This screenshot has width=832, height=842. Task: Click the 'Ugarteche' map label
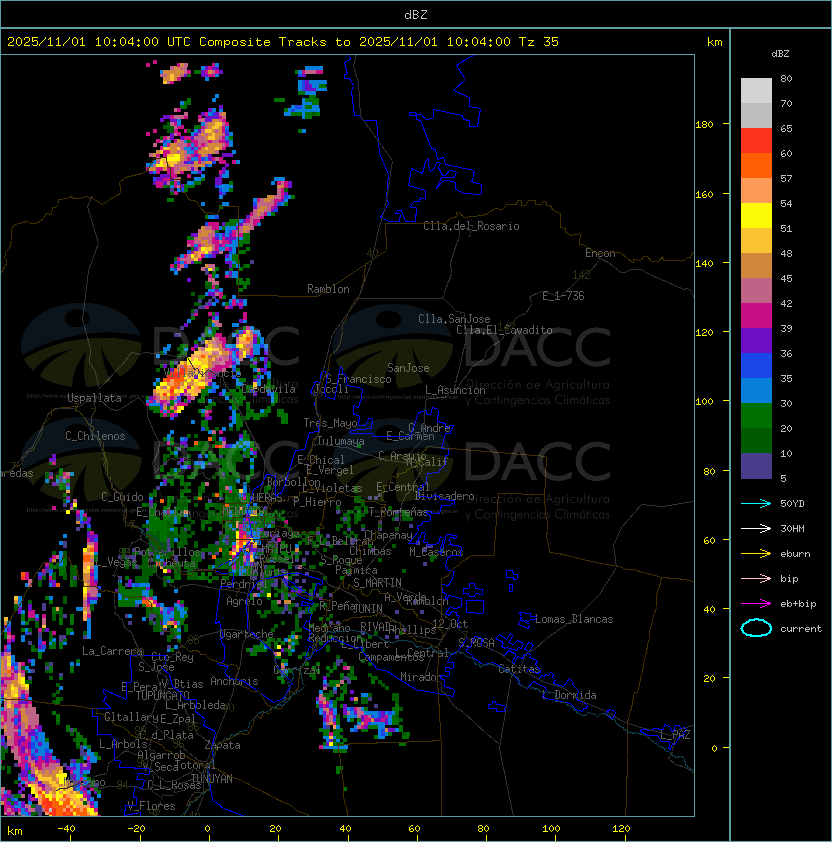(x=246, y=634)
